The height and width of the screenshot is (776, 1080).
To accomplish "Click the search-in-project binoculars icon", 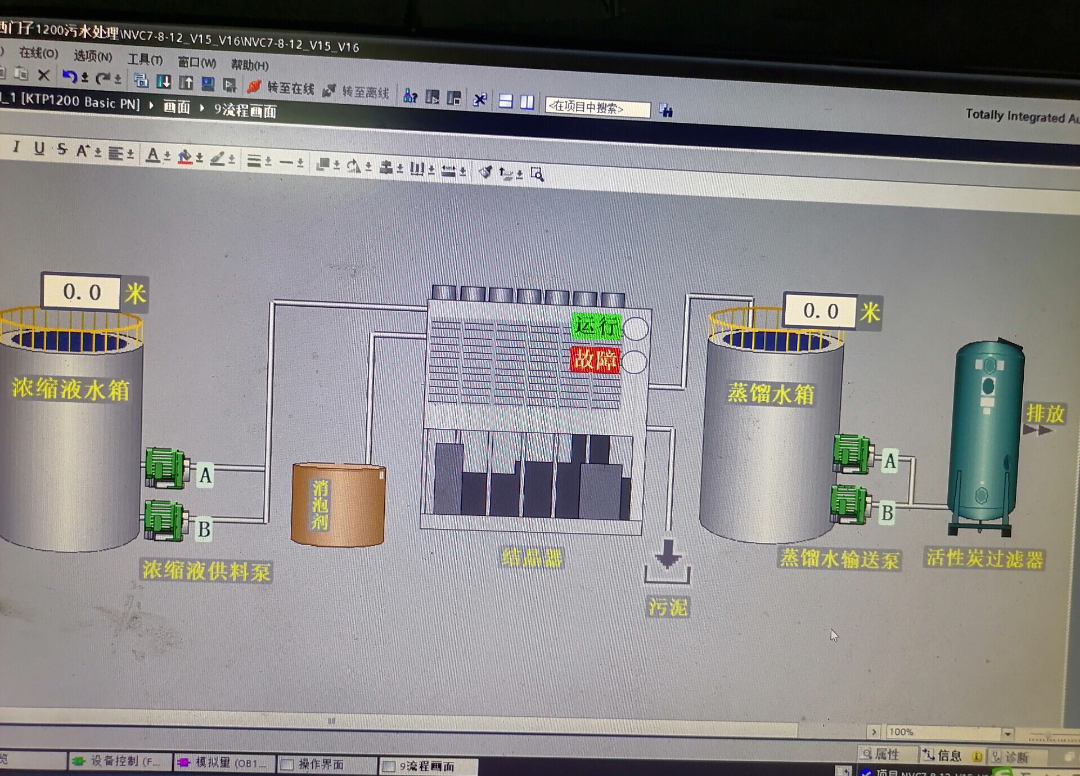I will pos(665,109).
